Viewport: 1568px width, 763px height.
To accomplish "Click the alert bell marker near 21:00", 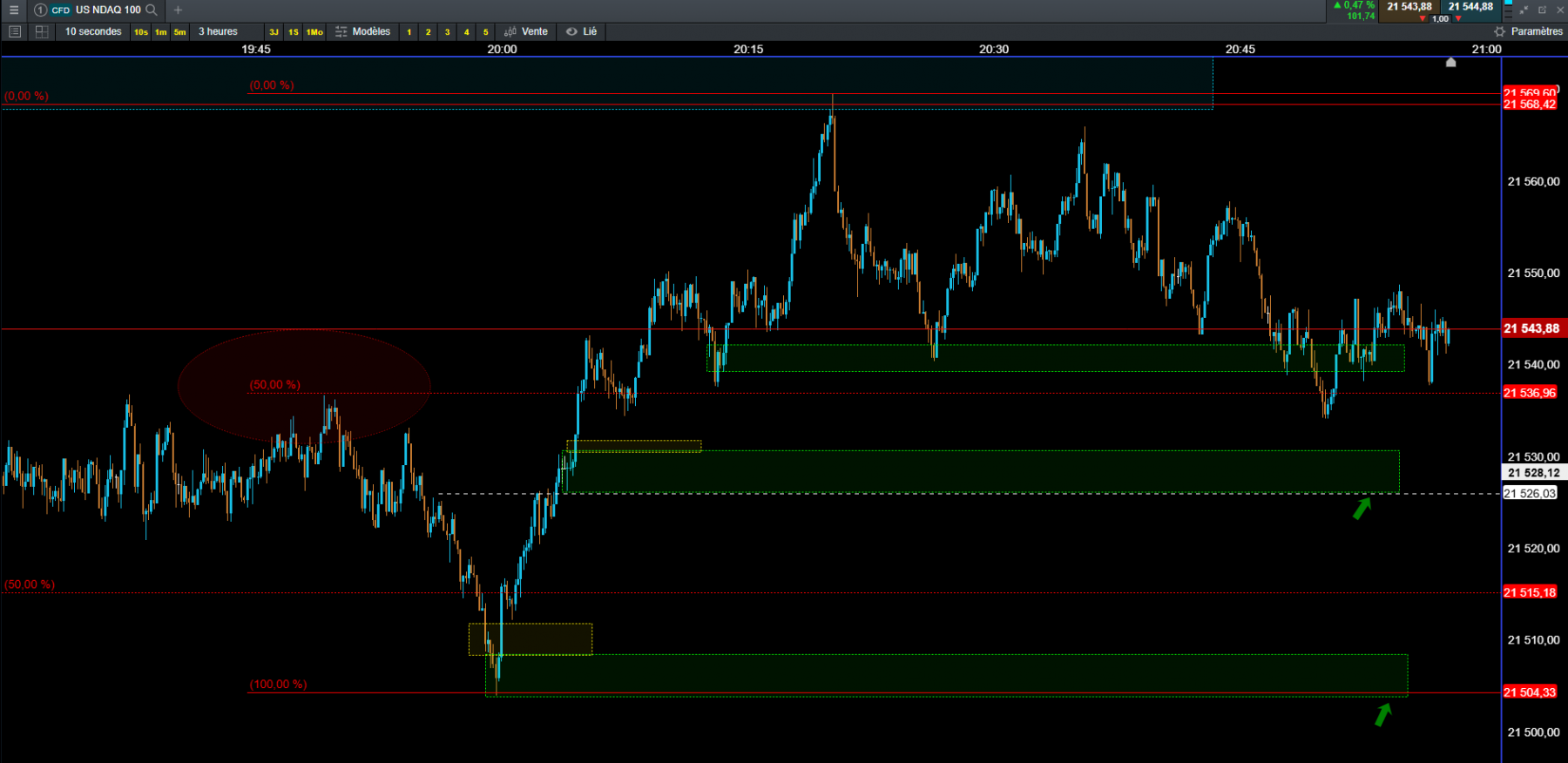I will 1450,62.
